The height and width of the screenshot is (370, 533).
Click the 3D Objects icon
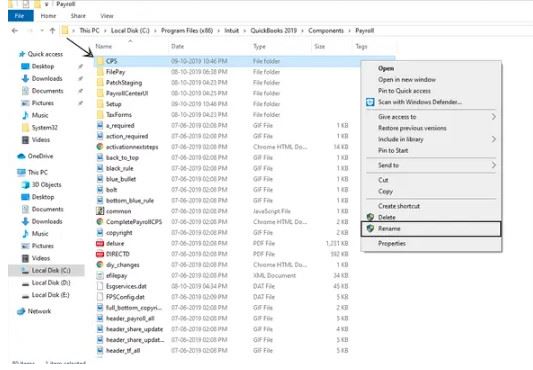tap(25, 185)
